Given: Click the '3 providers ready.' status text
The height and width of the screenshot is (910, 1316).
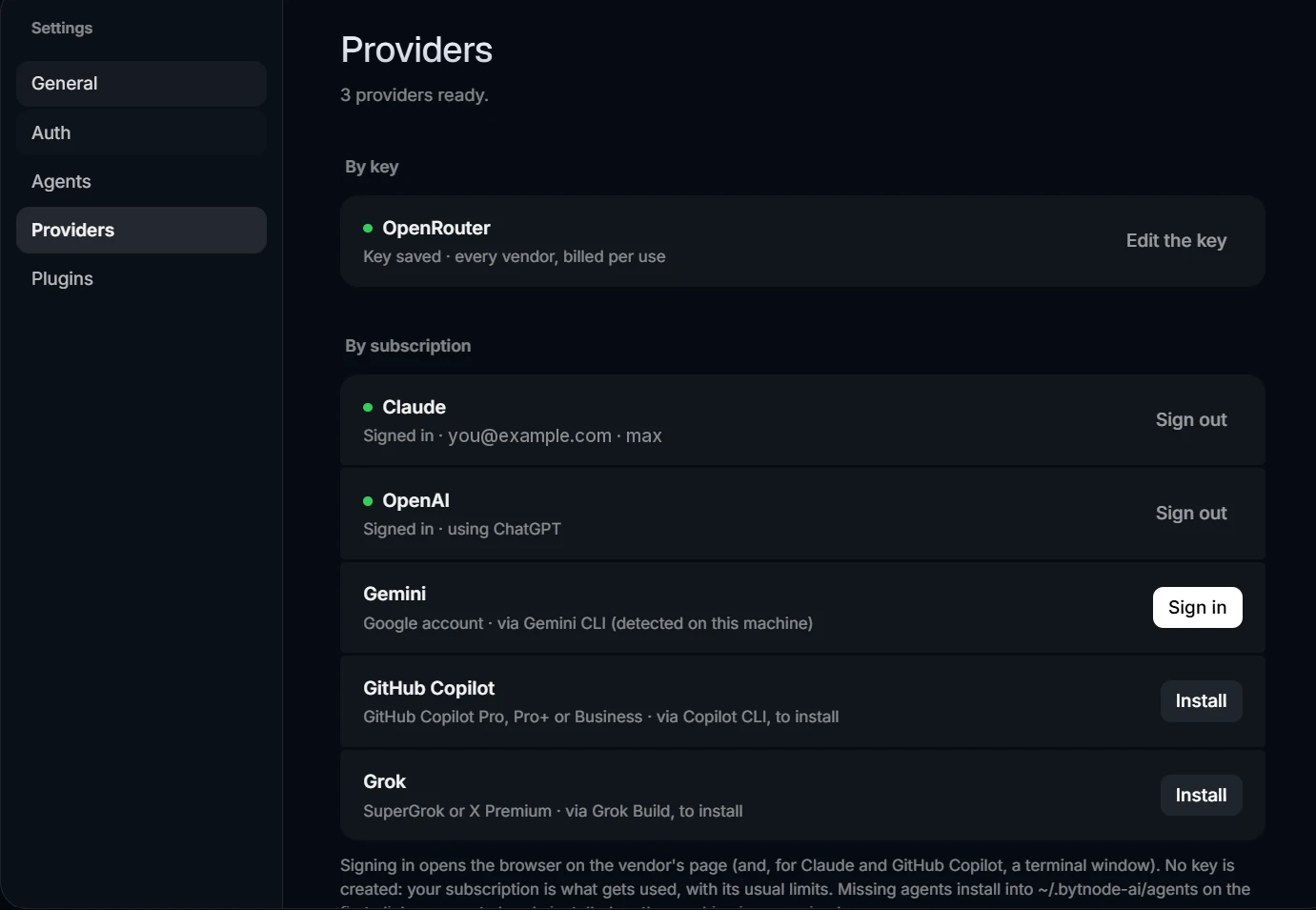Looking at the screenshot, I should click(x=415, y=95).
